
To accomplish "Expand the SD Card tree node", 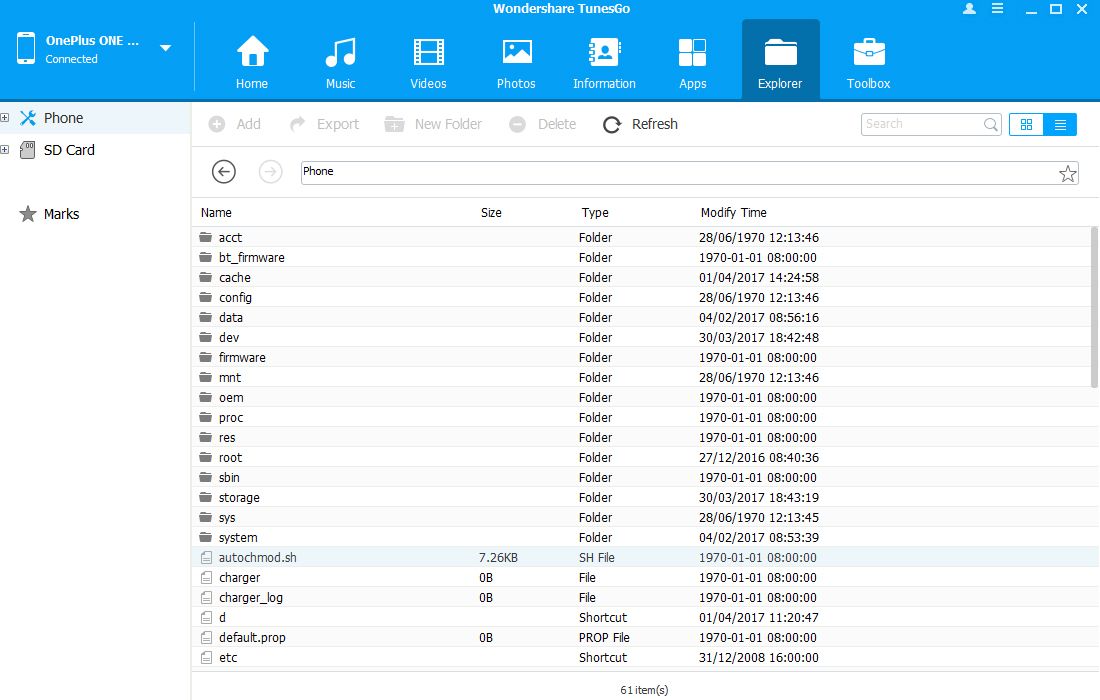I will click(5, 150).
